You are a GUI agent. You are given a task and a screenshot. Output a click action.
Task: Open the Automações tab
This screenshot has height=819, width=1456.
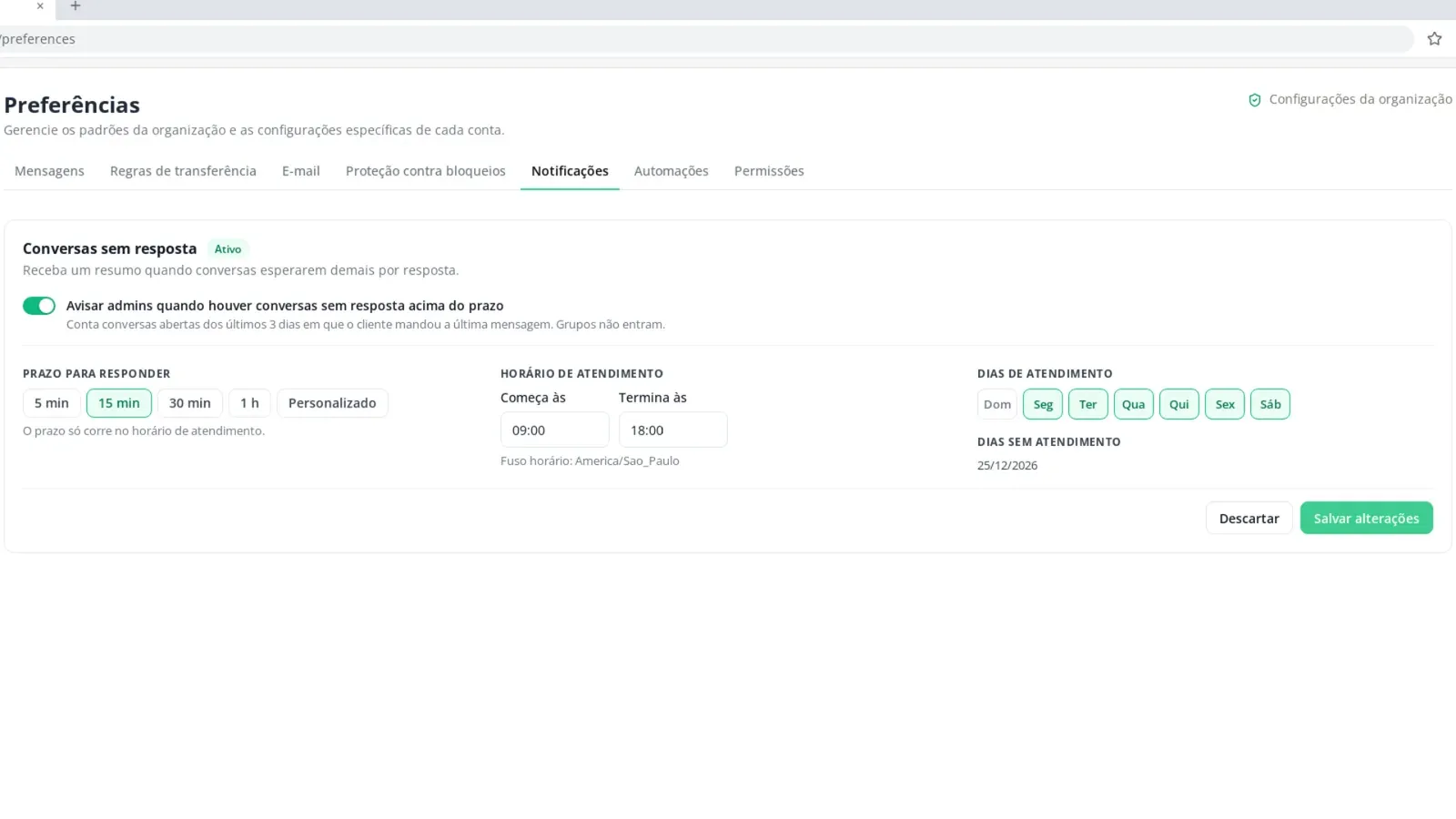point(672,171)
